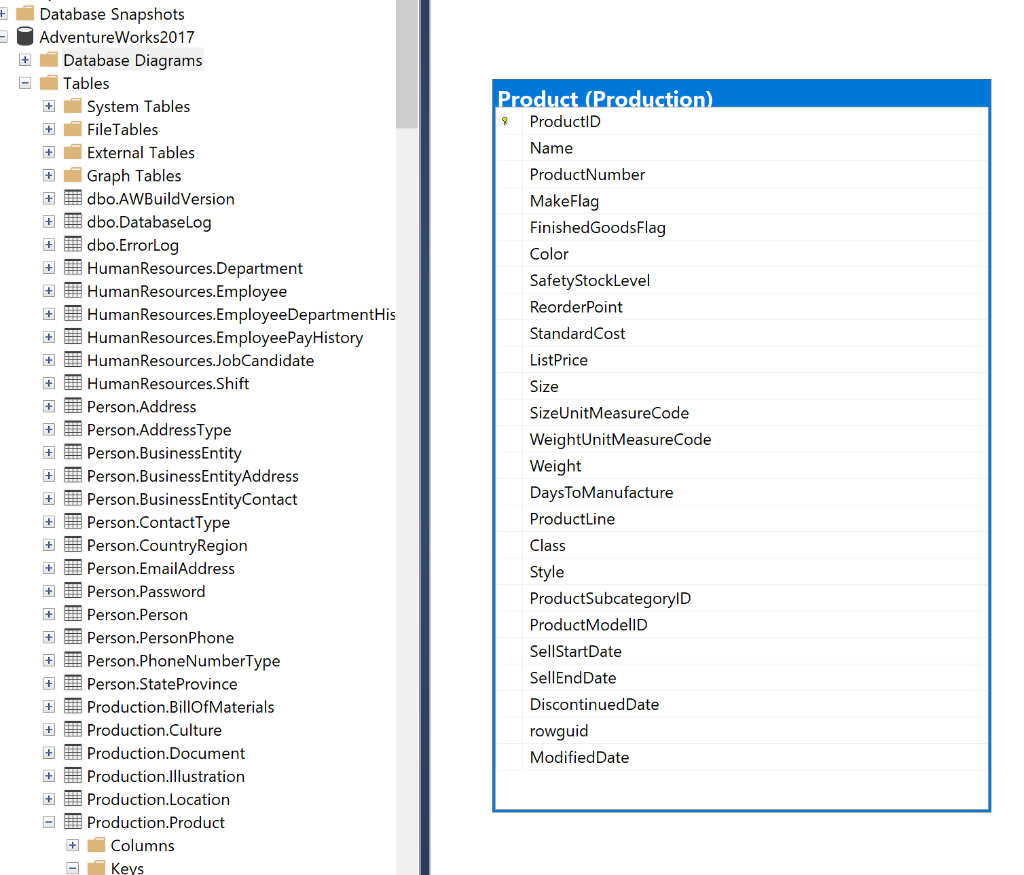Click the Person.Address table icon

[x=72, y=406]
